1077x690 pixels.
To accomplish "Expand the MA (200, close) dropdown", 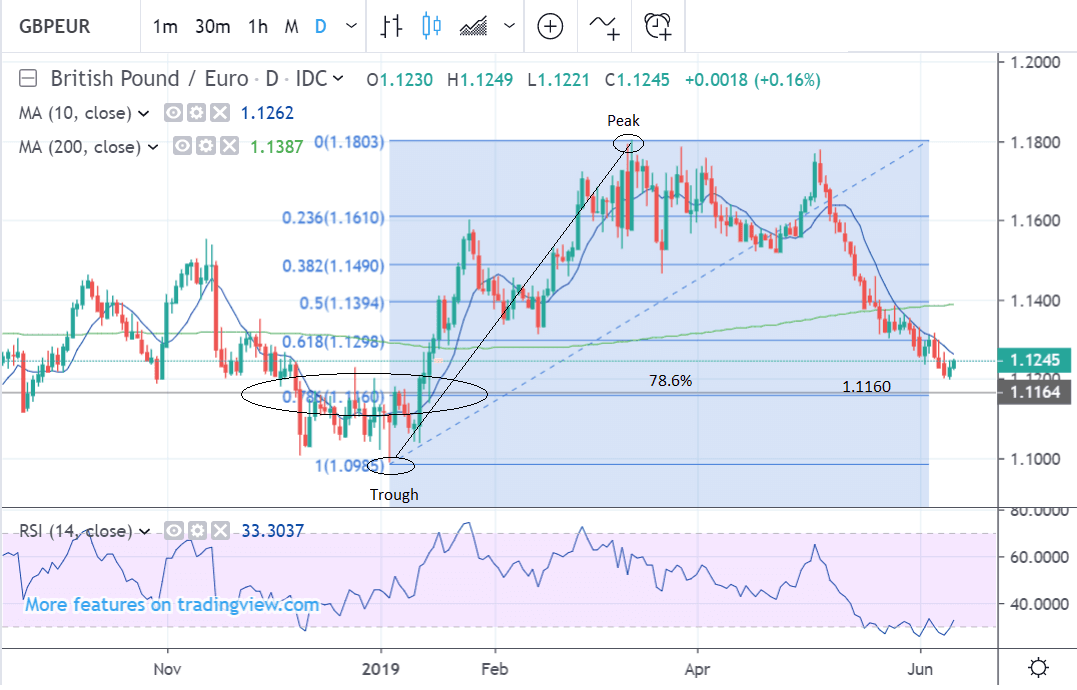I will [153, 147].
